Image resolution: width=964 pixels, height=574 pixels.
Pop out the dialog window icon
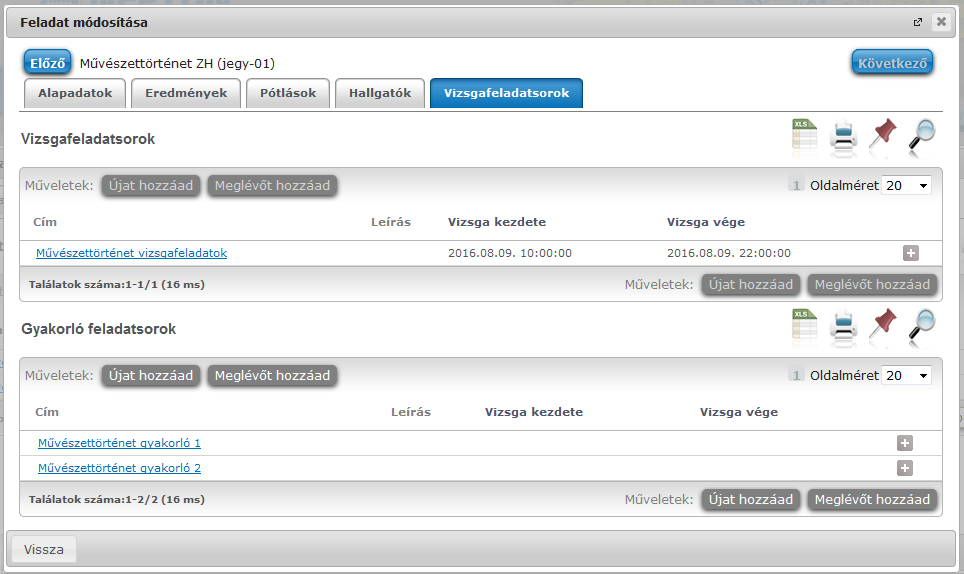tap(918, 22)
